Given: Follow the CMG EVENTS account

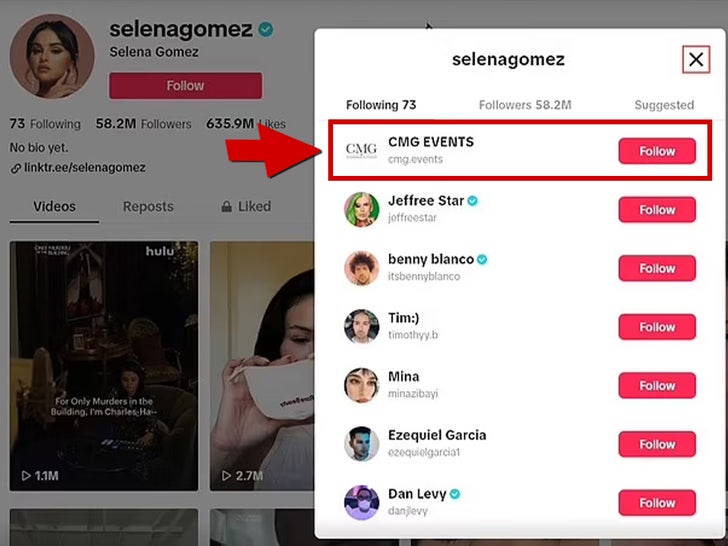Looking at the screenshot, I should 657,151.
